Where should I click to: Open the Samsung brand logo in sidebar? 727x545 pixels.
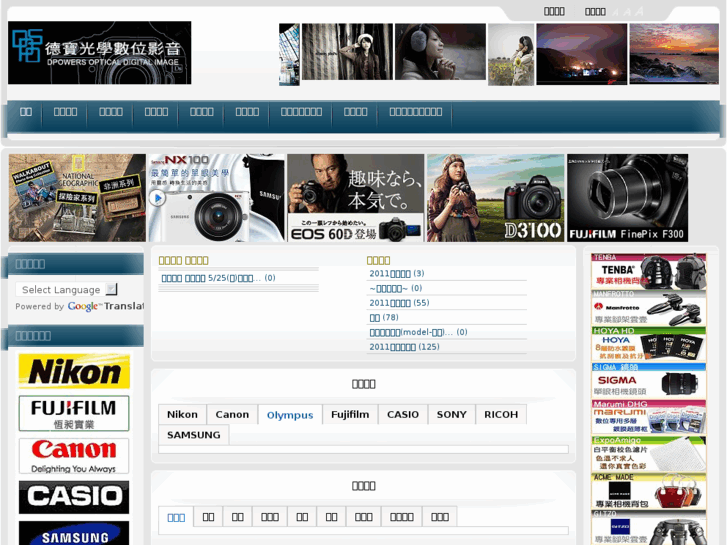pos(74,533)
